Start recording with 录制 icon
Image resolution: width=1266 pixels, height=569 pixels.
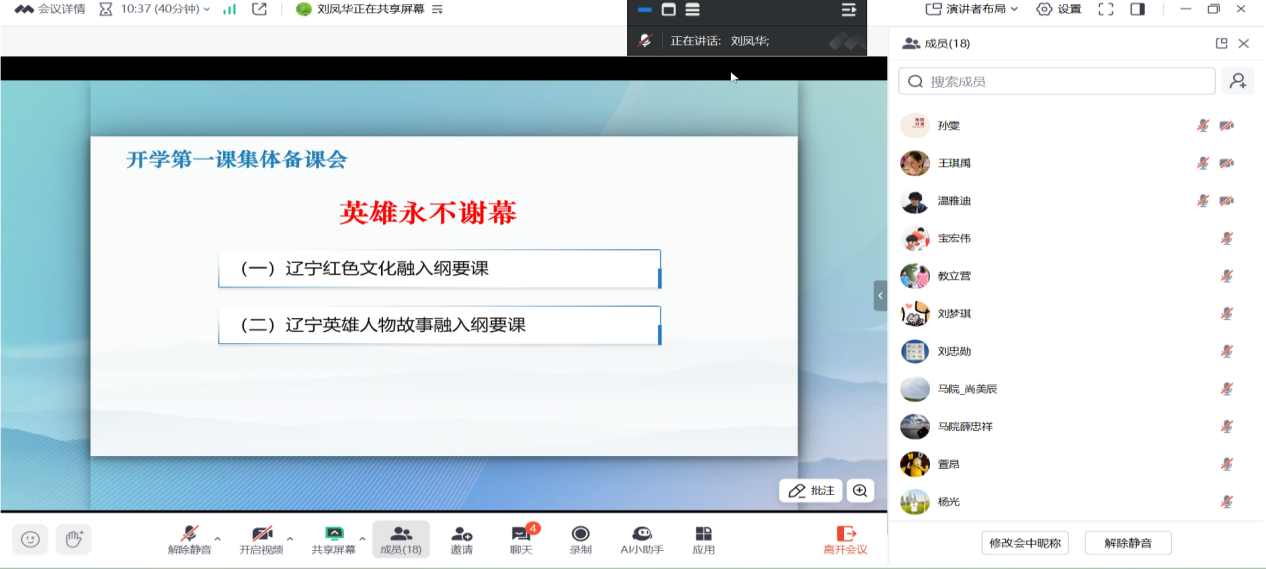[580, 539]
